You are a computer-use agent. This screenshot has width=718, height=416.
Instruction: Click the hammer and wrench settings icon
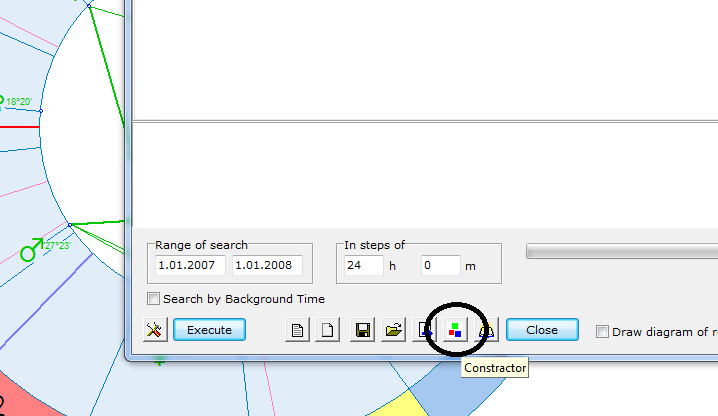point(154,331)
